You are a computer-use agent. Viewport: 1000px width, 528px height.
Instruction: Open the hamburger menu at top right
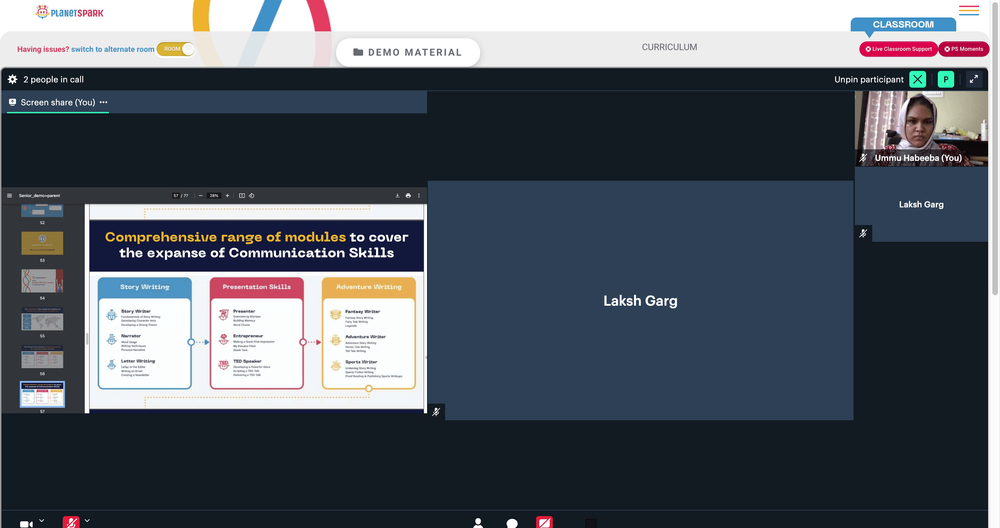coord(969,10)
